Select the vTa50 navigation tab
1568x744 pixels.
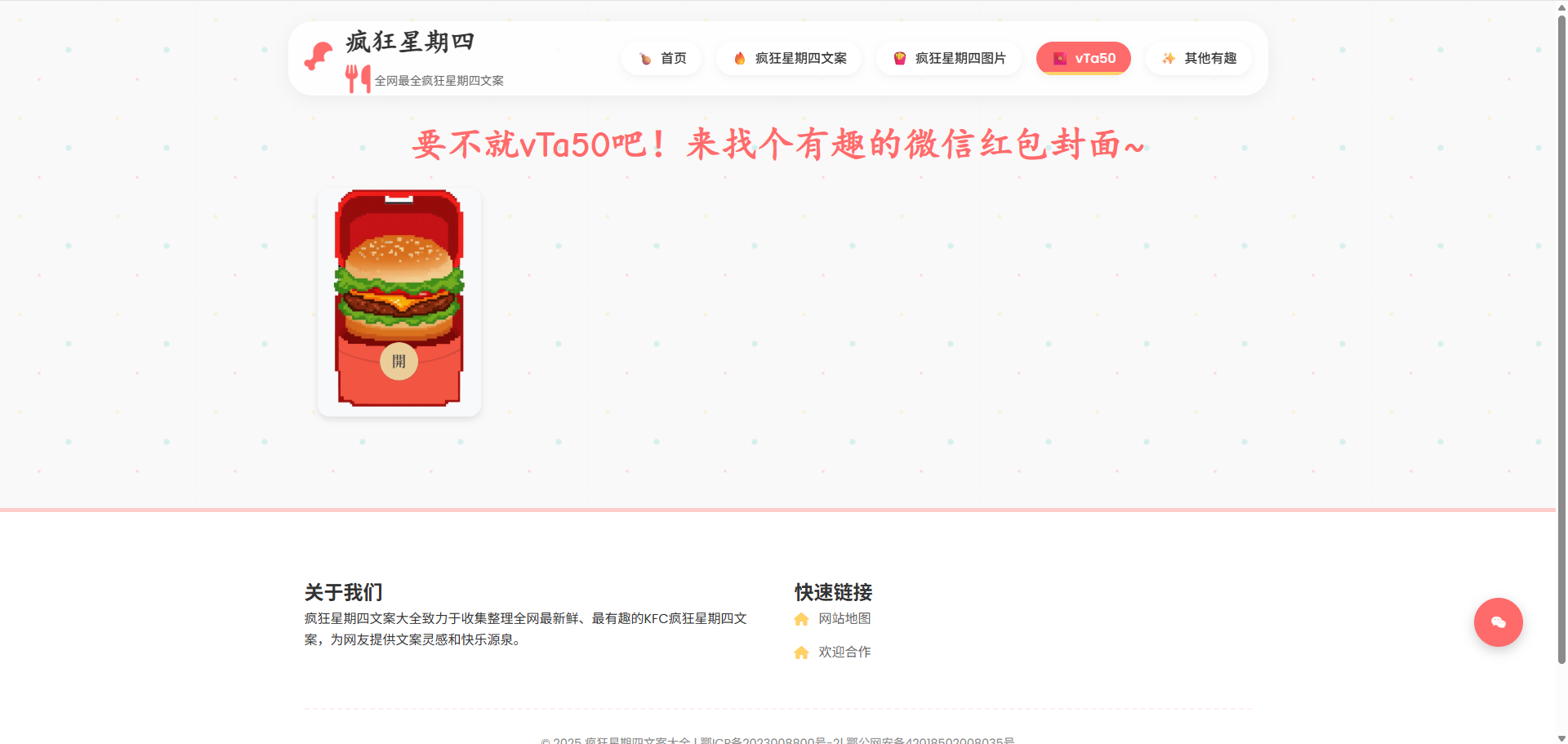pyautogui.click(x=1084, y=59)
